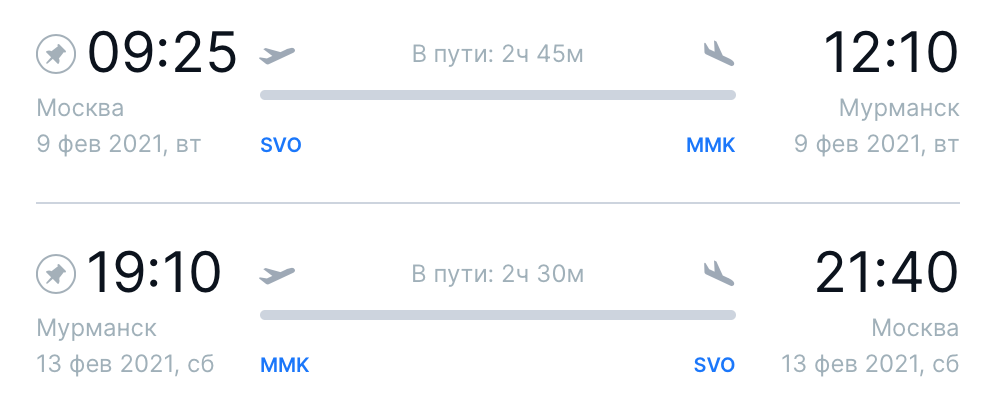Click takeoff plane icon on return flight
This screenshot has width=994, height=416.
pos(277,275)
